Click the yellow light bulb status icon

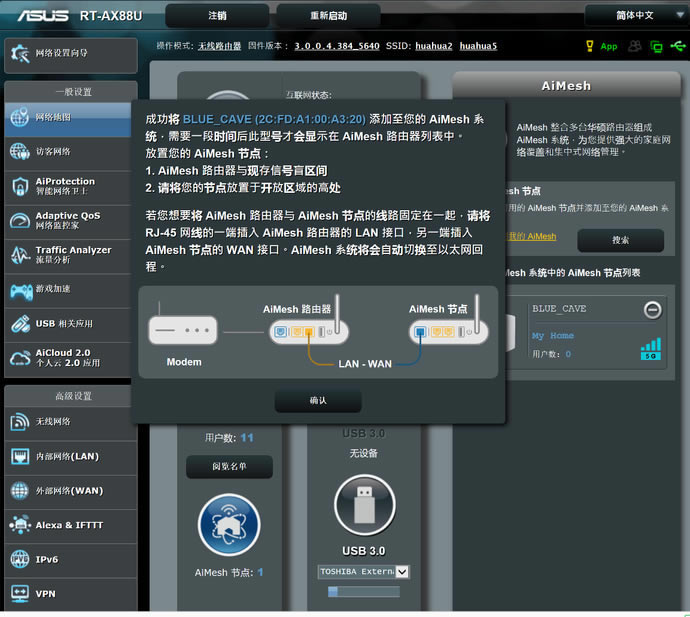click(x=591, y=46)
